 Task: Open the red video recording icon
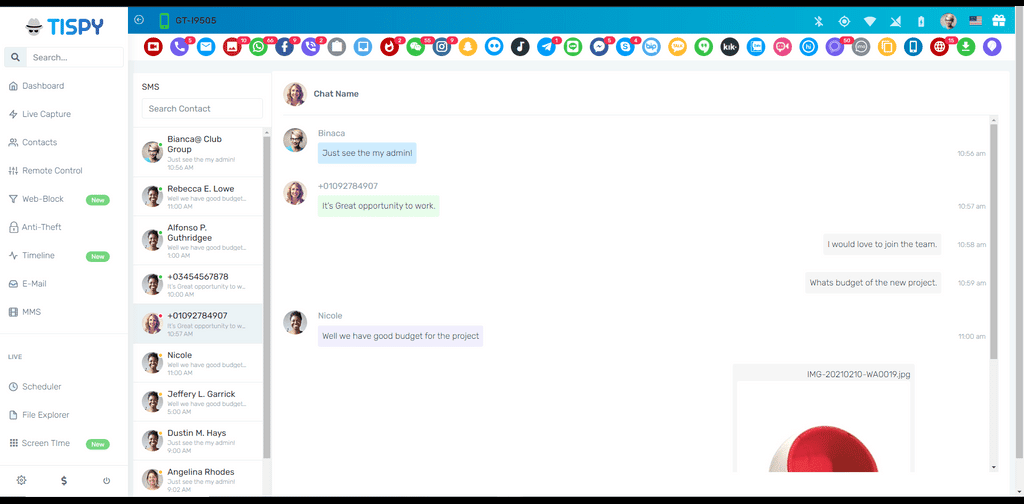[153, 46]
